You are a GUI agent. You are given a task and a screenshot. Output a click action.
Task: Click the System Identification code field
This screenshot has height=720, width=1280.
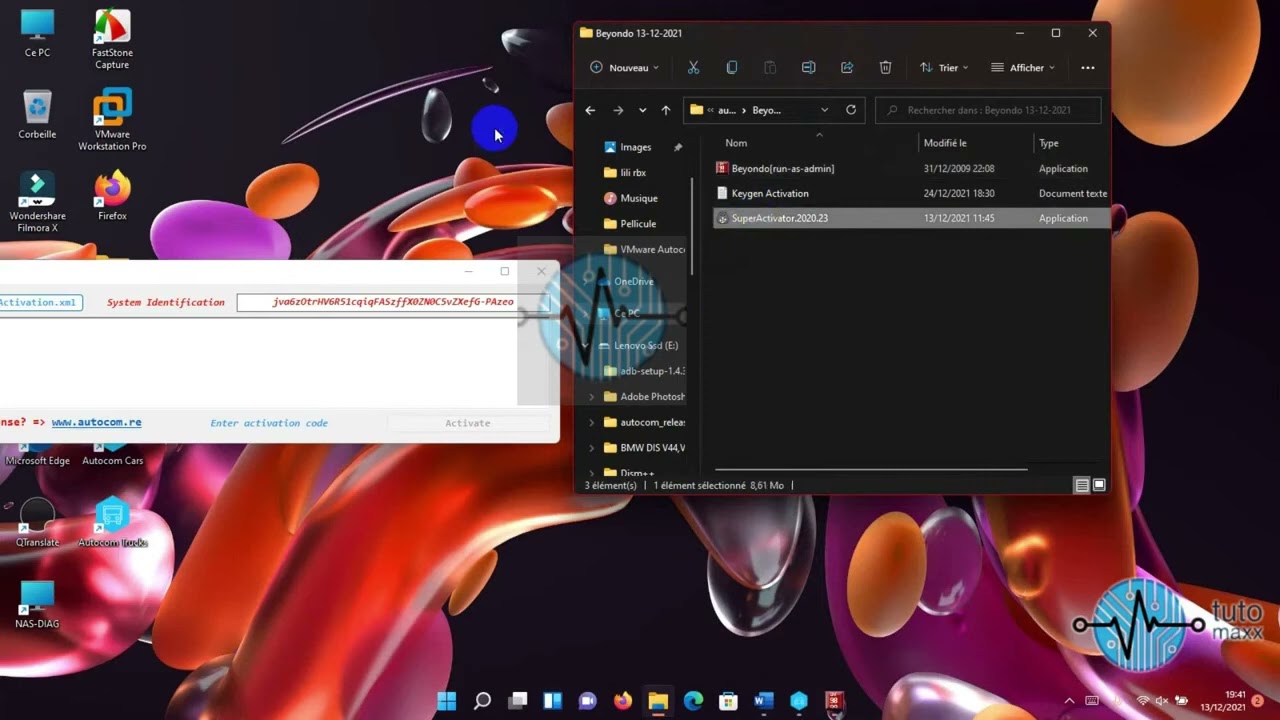[x=393, y=302]
